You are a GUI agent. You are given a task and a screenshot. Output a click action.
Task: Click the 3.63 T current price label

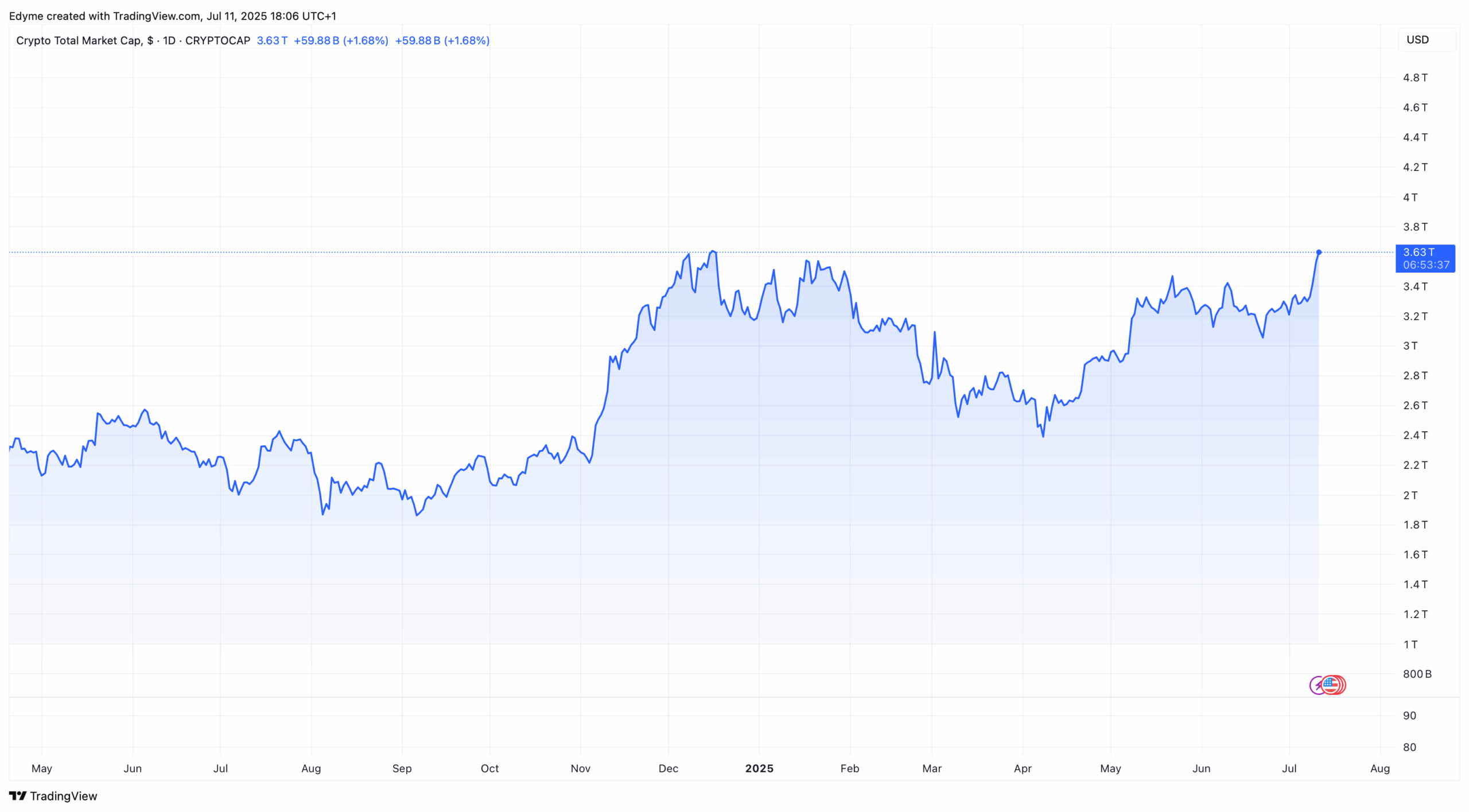pyautogui.click(x=1425, y=258)
